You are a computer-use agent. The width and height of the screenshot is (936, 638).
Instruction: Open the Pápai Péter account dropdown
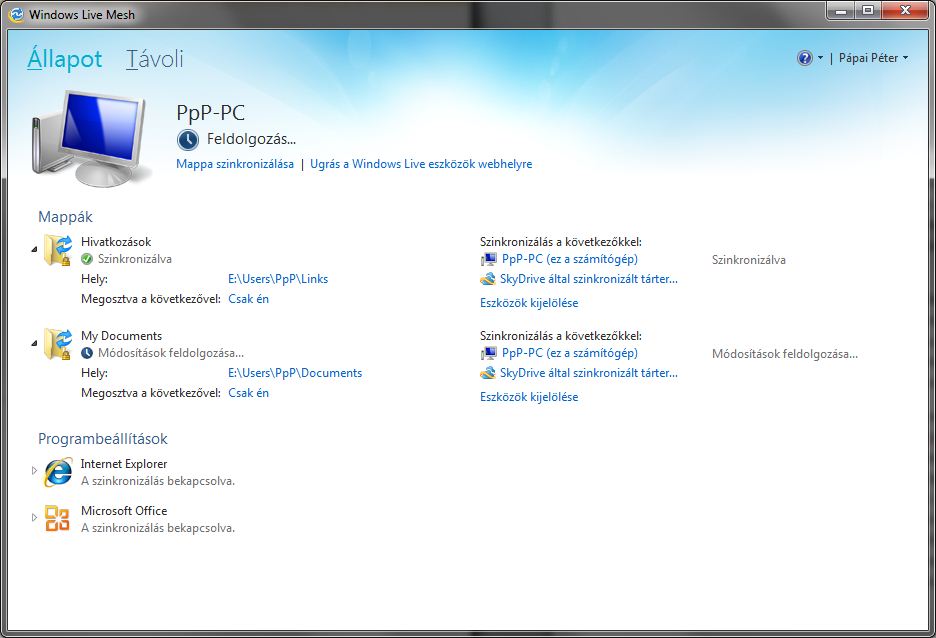click(x=873, y=58)
